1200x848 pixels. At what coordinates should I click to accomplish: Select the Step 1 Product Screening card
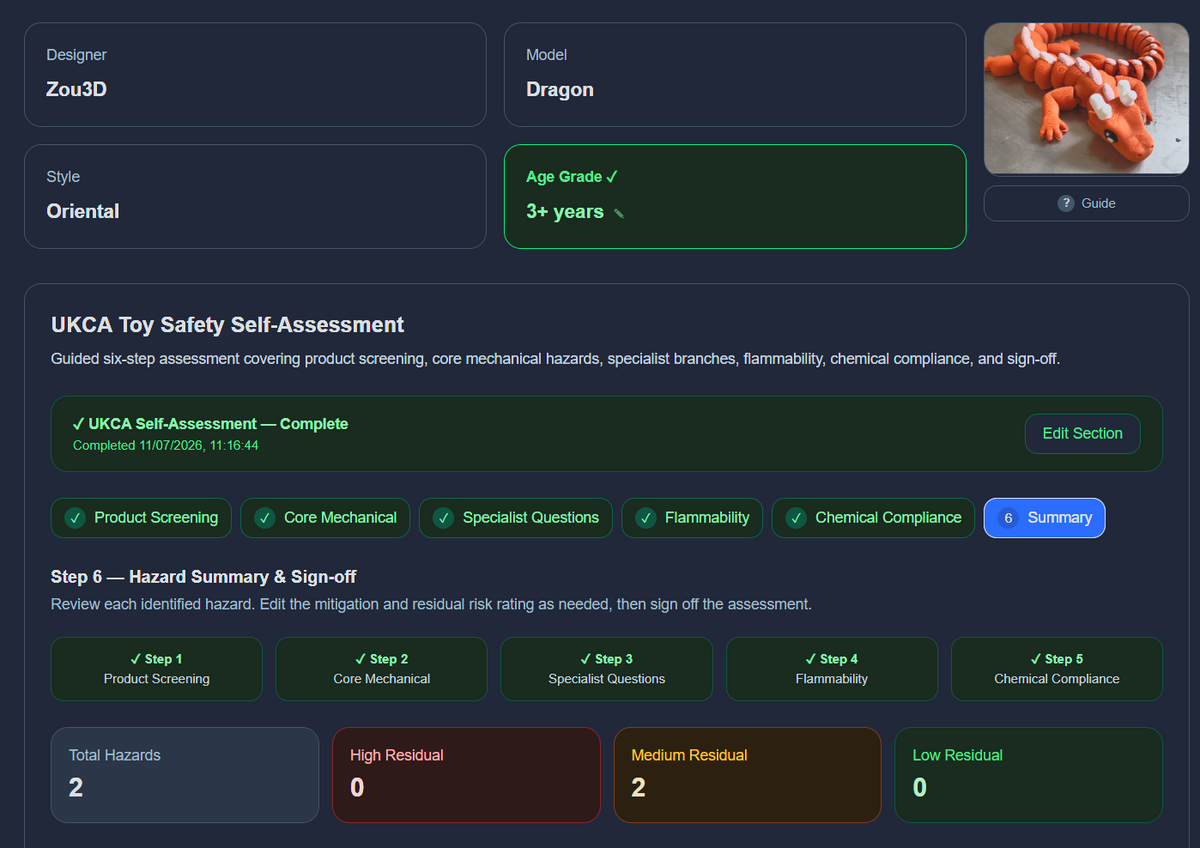[157, 669]
